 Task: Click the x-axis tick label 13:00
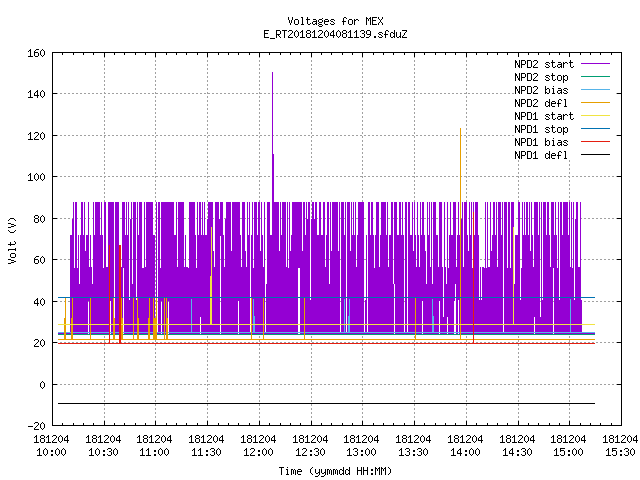pos(362,453)
